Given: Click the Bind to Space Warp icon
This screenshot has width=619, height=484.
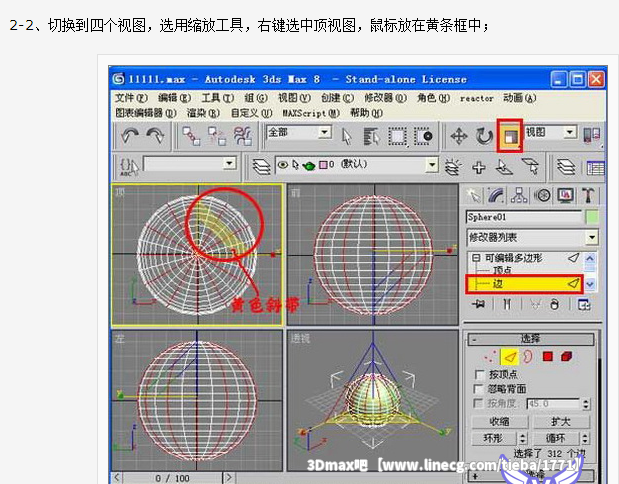Looking at the screenshot, I should [x=243, y=136].
